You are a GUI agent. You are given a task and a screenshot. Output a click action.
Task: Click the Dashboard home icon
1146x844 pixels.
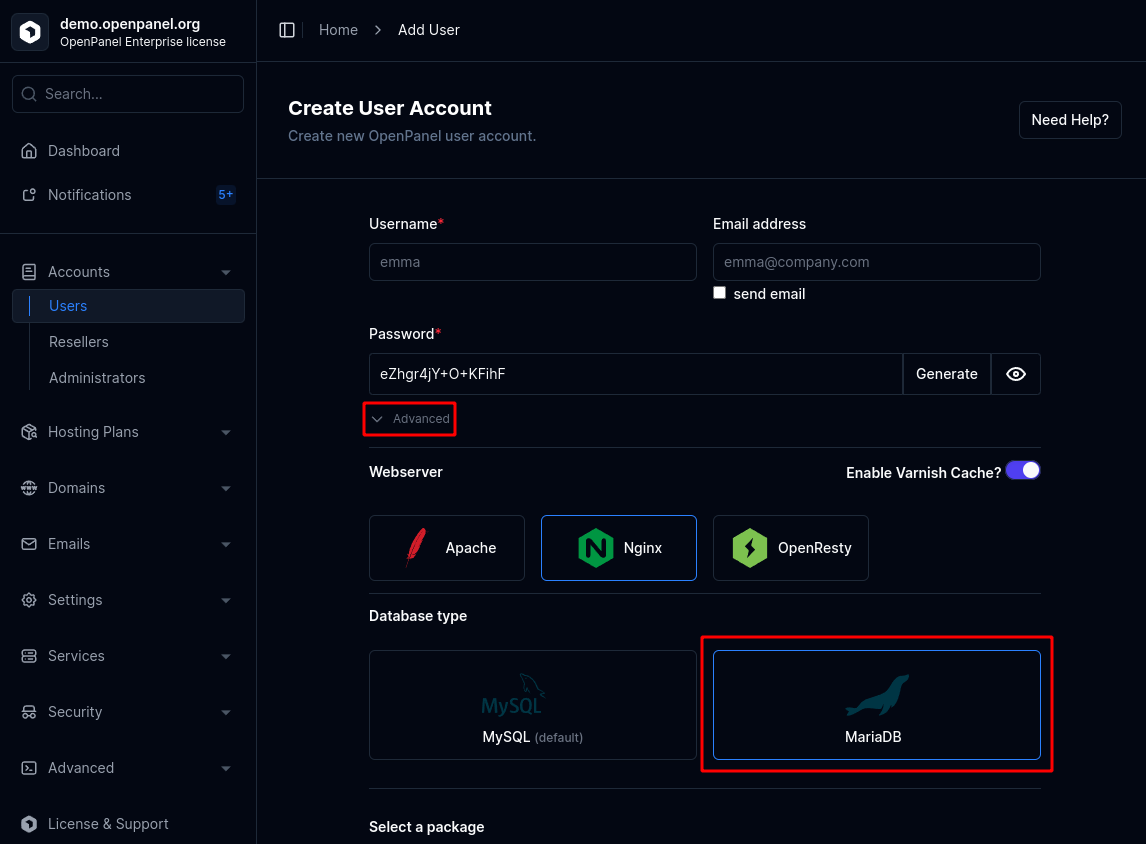pos(29,151)
